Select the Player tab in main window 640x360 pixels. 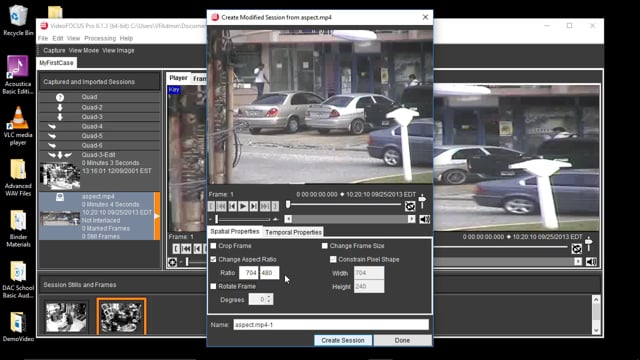178,78
